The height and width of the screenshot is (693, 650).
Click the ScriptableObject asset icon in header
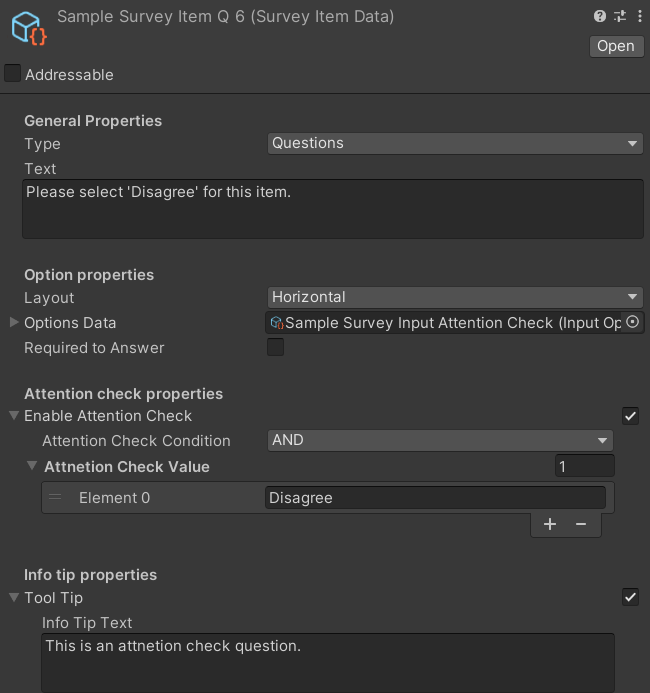[x=29, y=29]
